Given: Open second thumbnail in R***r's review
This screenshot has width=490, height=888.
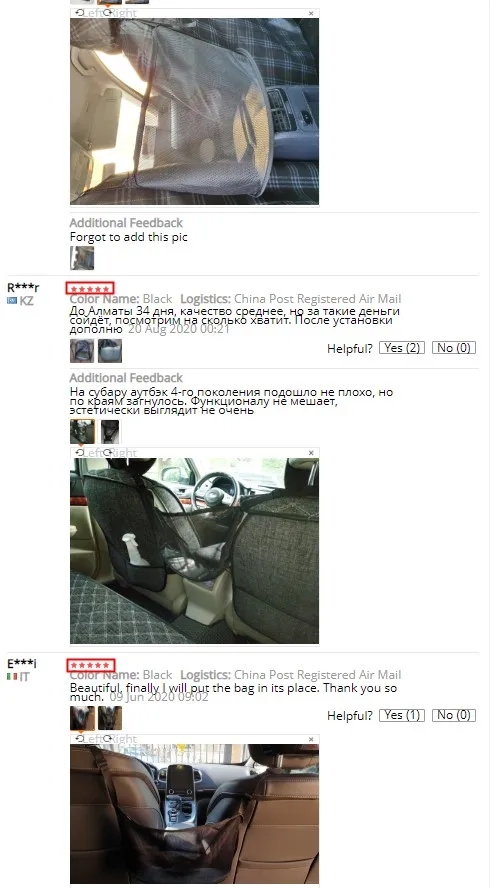Looking at the screenshot, I should 110,351.
